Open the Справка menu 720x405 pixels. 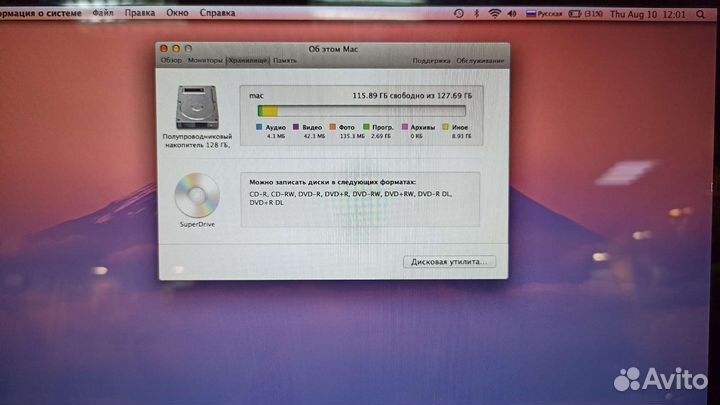click(217, 13)
